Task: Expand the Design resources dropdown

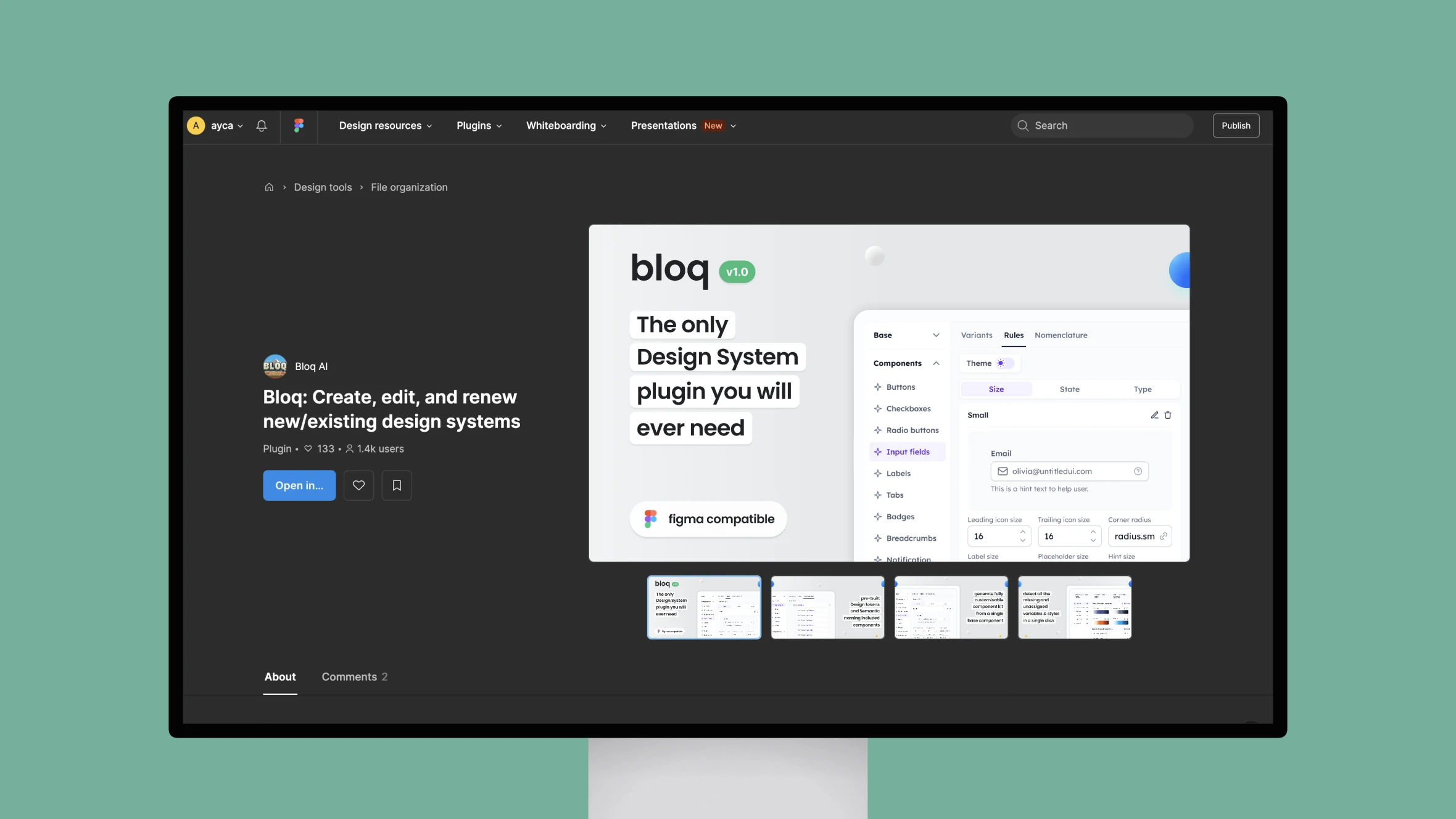Action: pos(385,125)
